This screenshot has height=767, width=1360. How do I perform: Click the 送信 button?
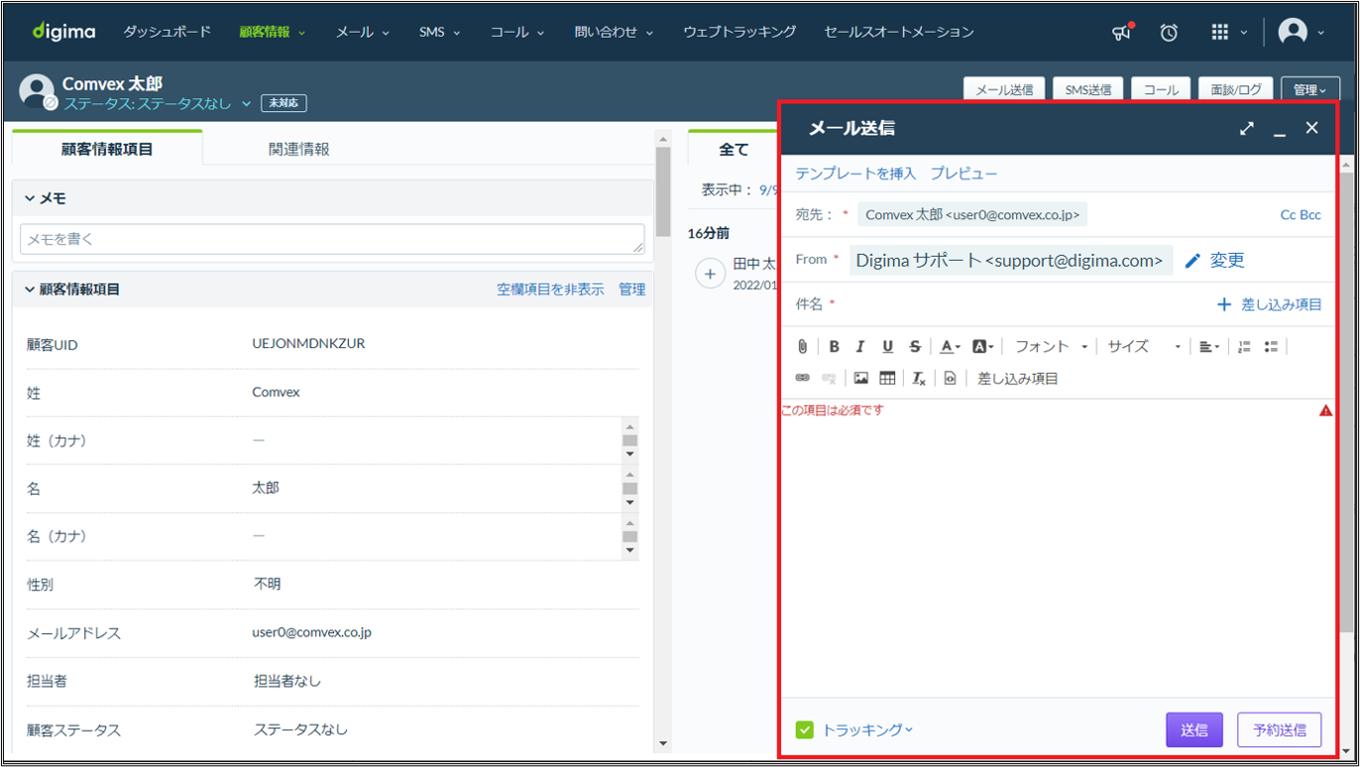tap(1194, 730)
